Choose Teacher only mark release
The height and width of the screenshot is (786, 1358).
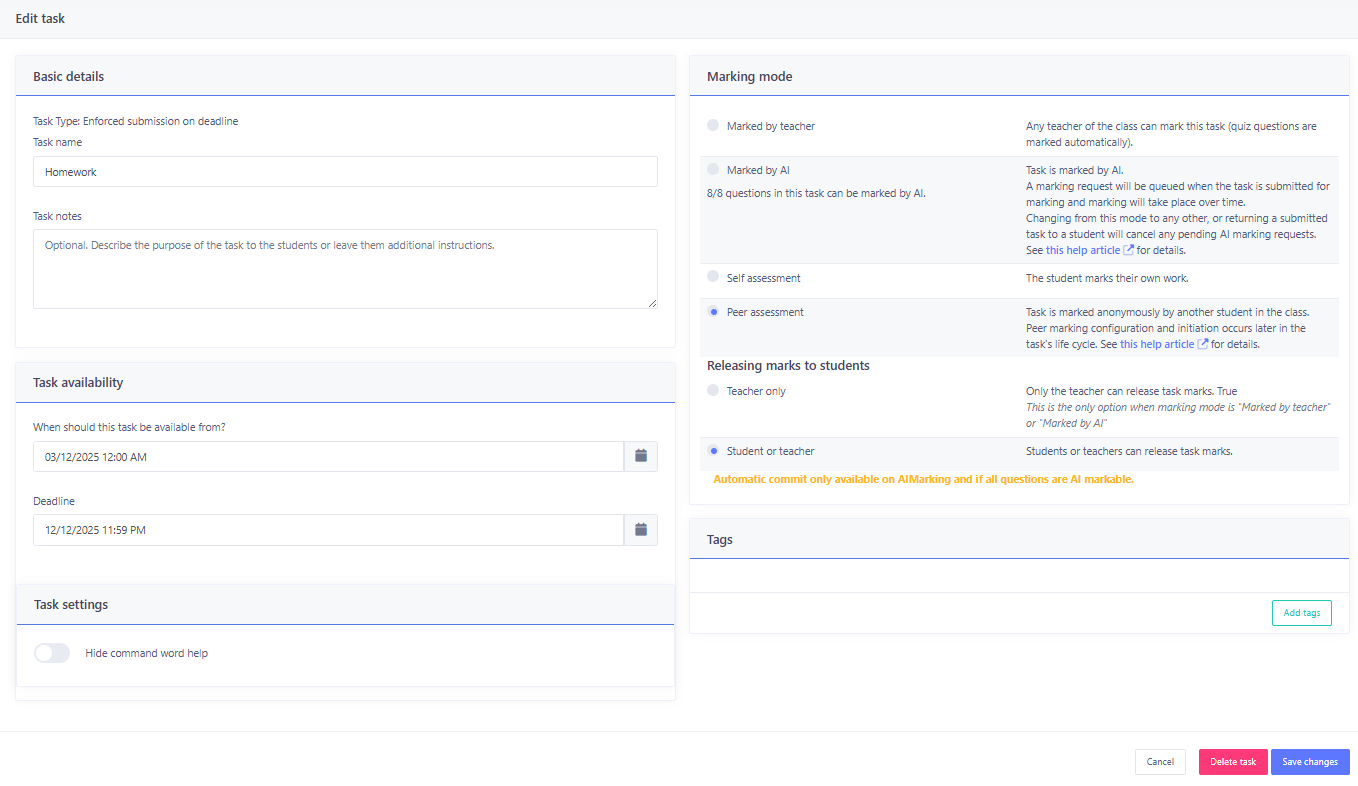713,391
